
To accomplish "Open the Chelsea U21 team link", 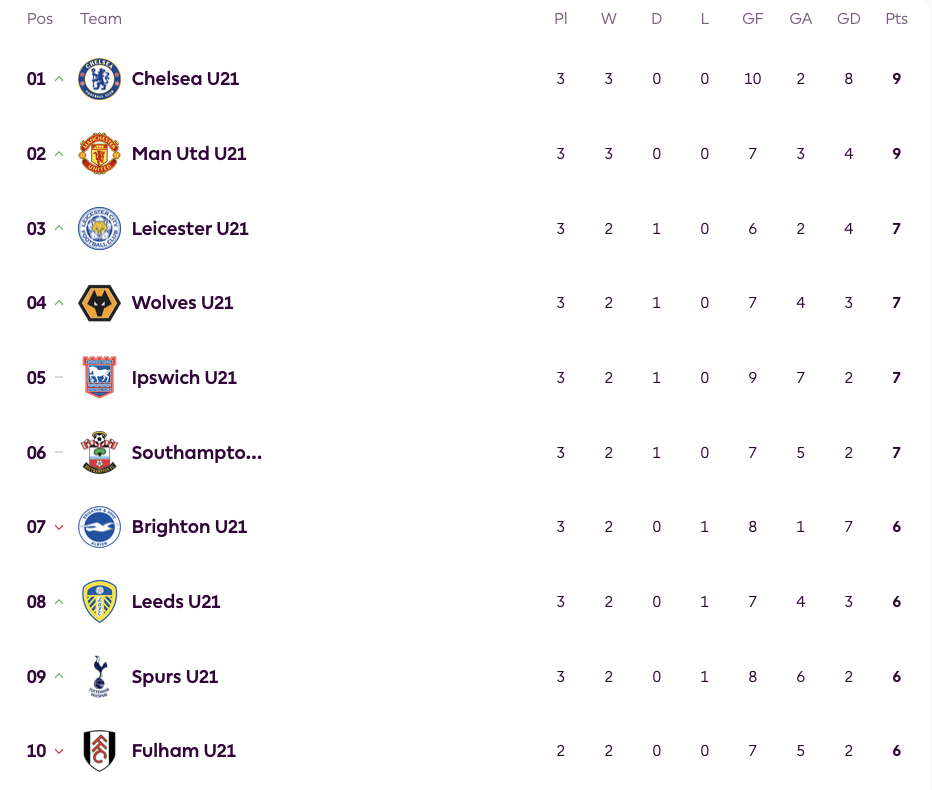I will pyautogui.click(x=185, y=78).
